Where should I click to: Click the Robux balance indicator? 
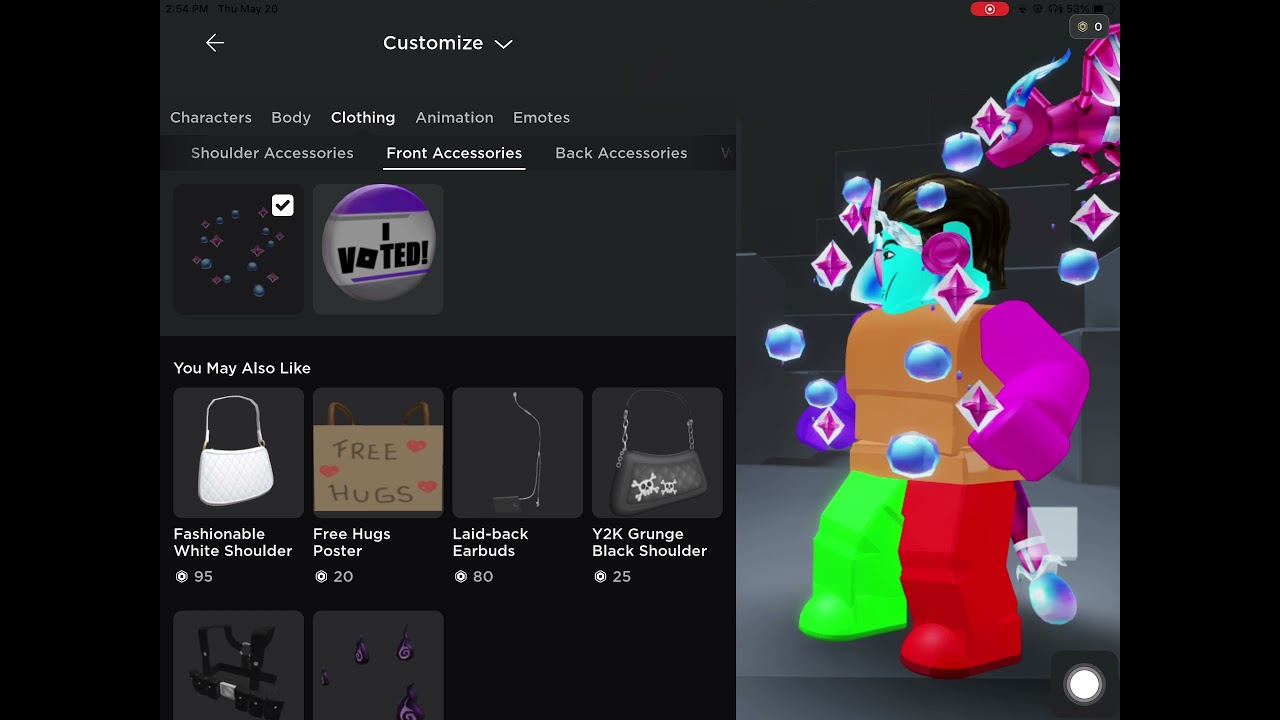[1090, 27]
